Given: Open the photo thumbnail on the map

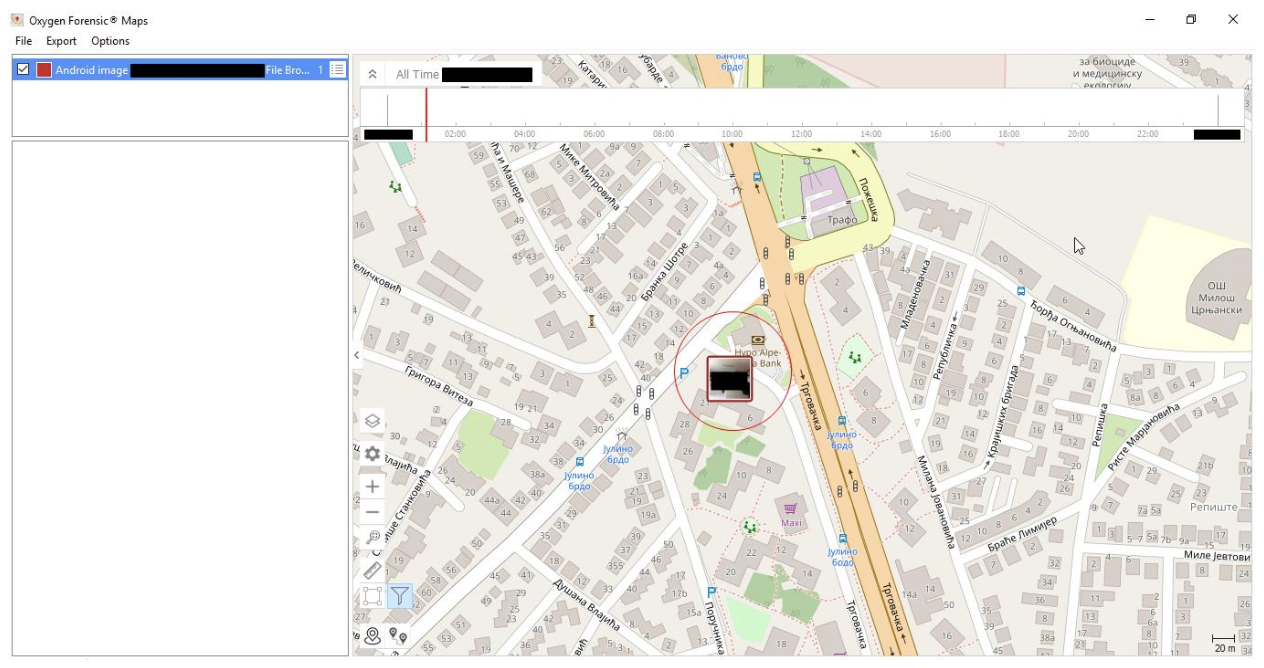Looking at the screenshot, I should 729,379.
